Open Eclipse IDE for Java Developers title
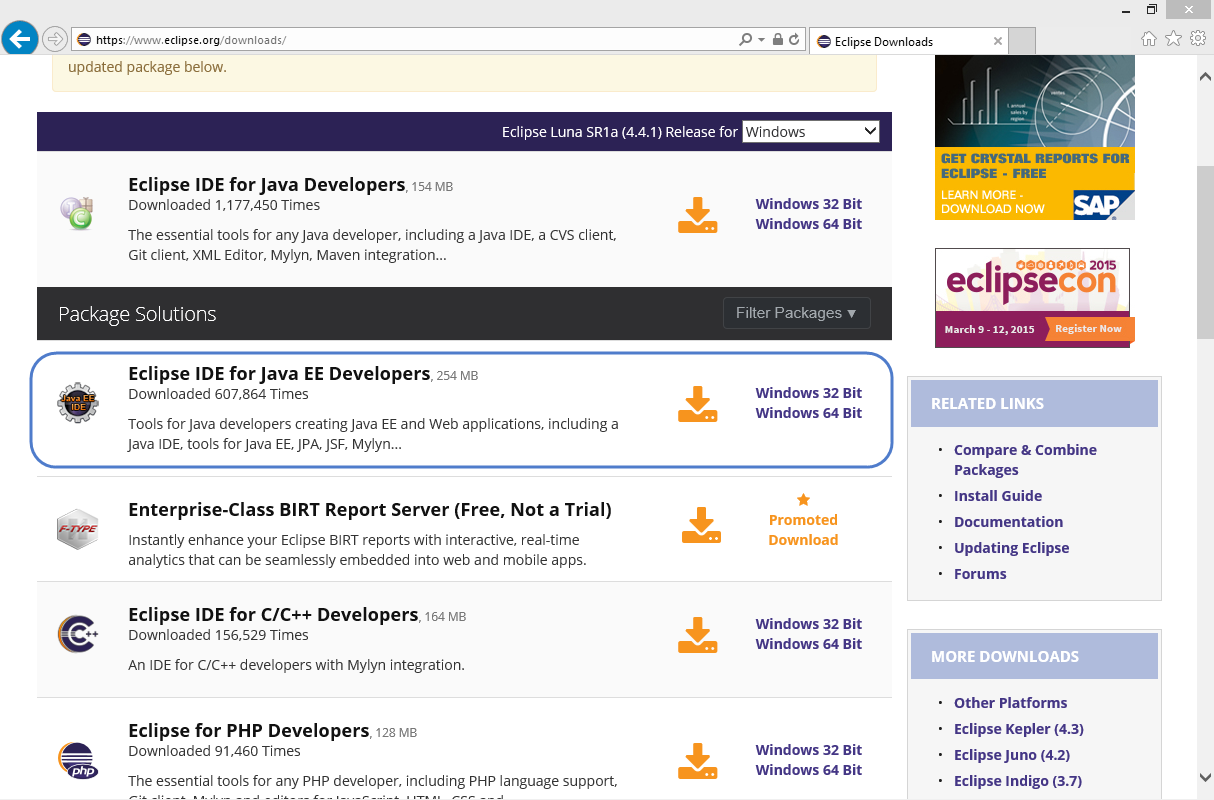This screenshot has height=800, width=1214. [x=267, y=184]
